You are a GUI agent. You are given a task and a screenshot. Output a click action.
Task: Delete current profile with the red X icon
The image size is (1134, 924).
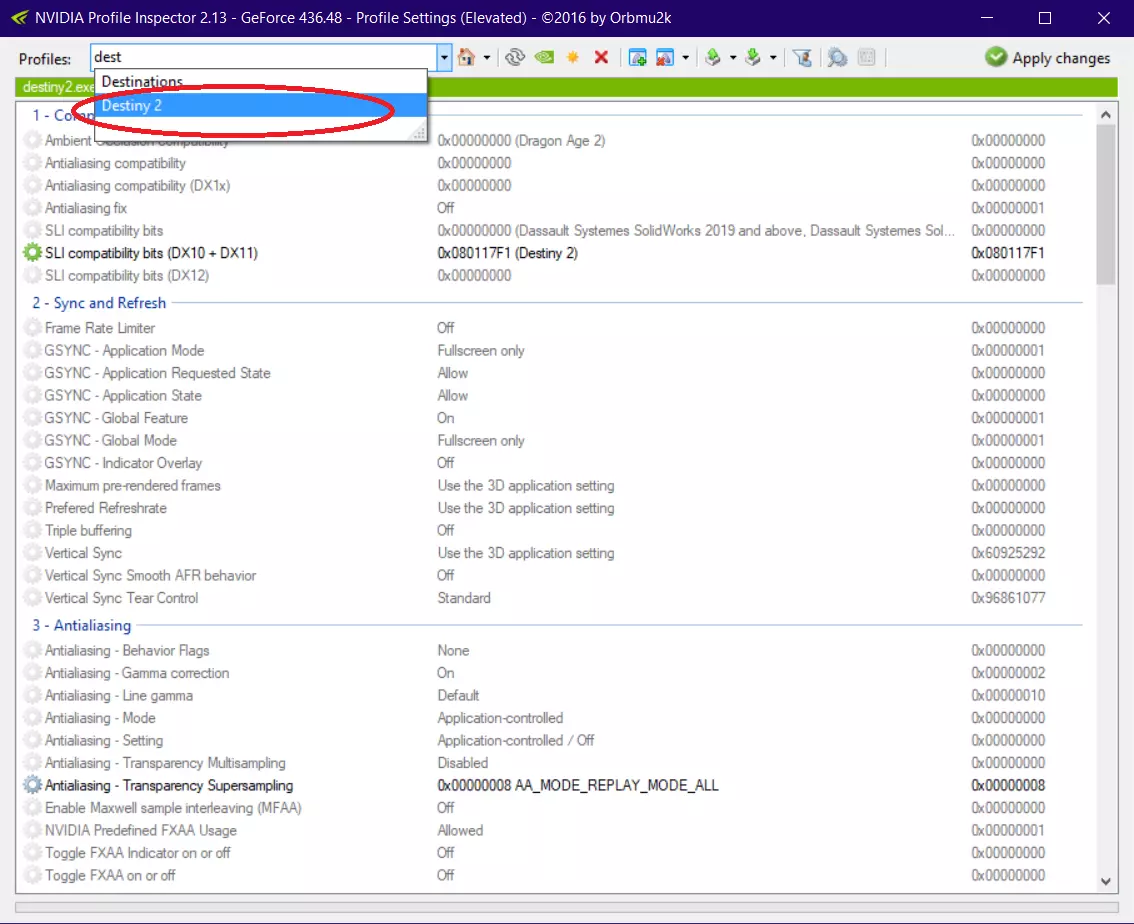[x=601, y=57]
